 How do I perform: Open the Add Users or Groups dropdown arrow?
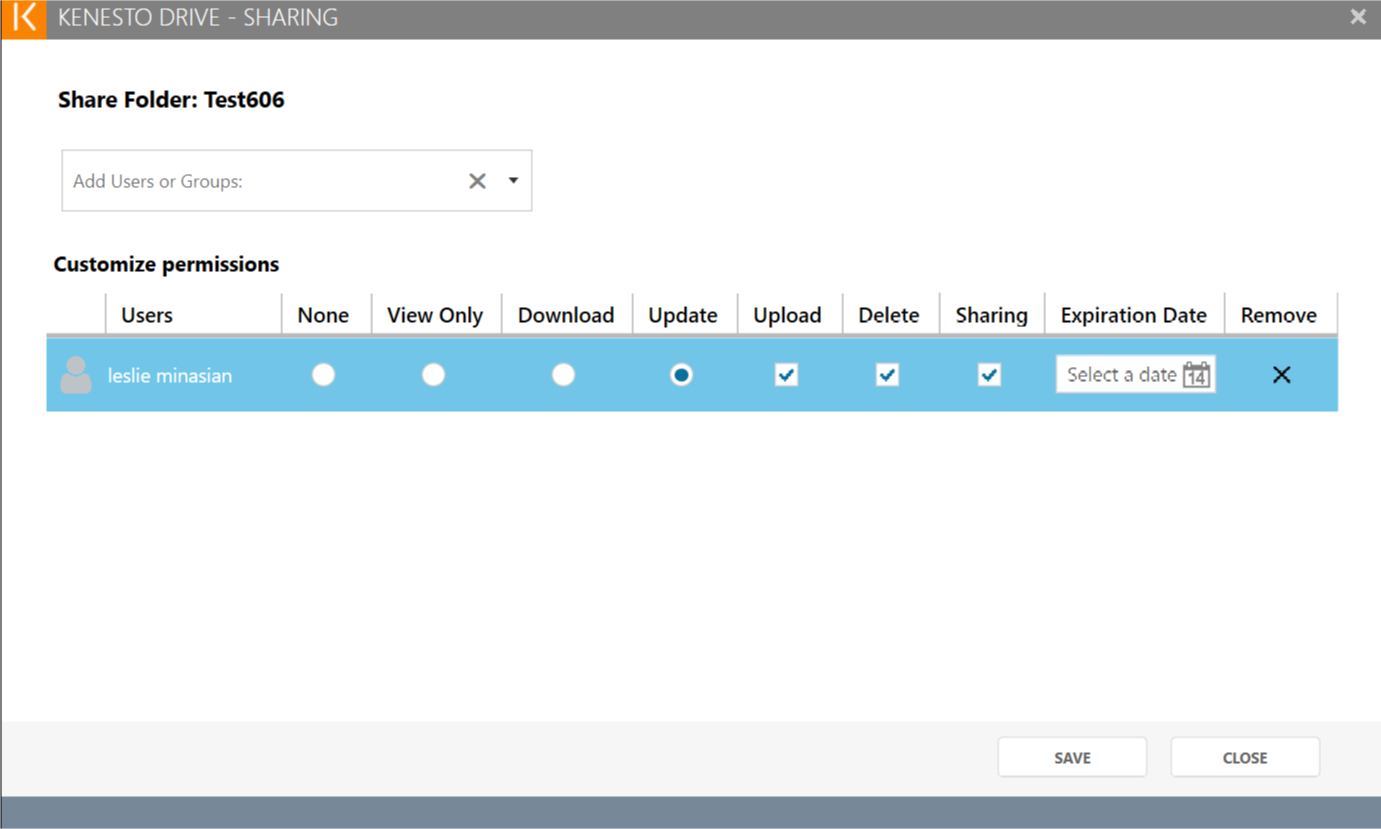[513, 181]
